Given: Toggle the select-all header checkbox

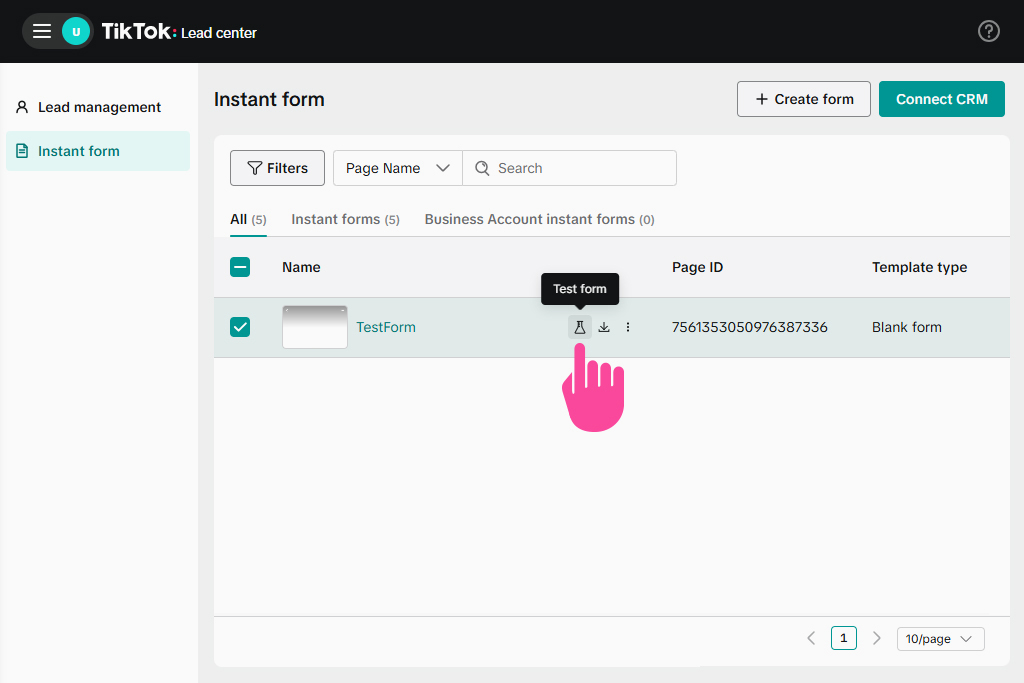Looking at the screenshot, I should coord(240,267).
